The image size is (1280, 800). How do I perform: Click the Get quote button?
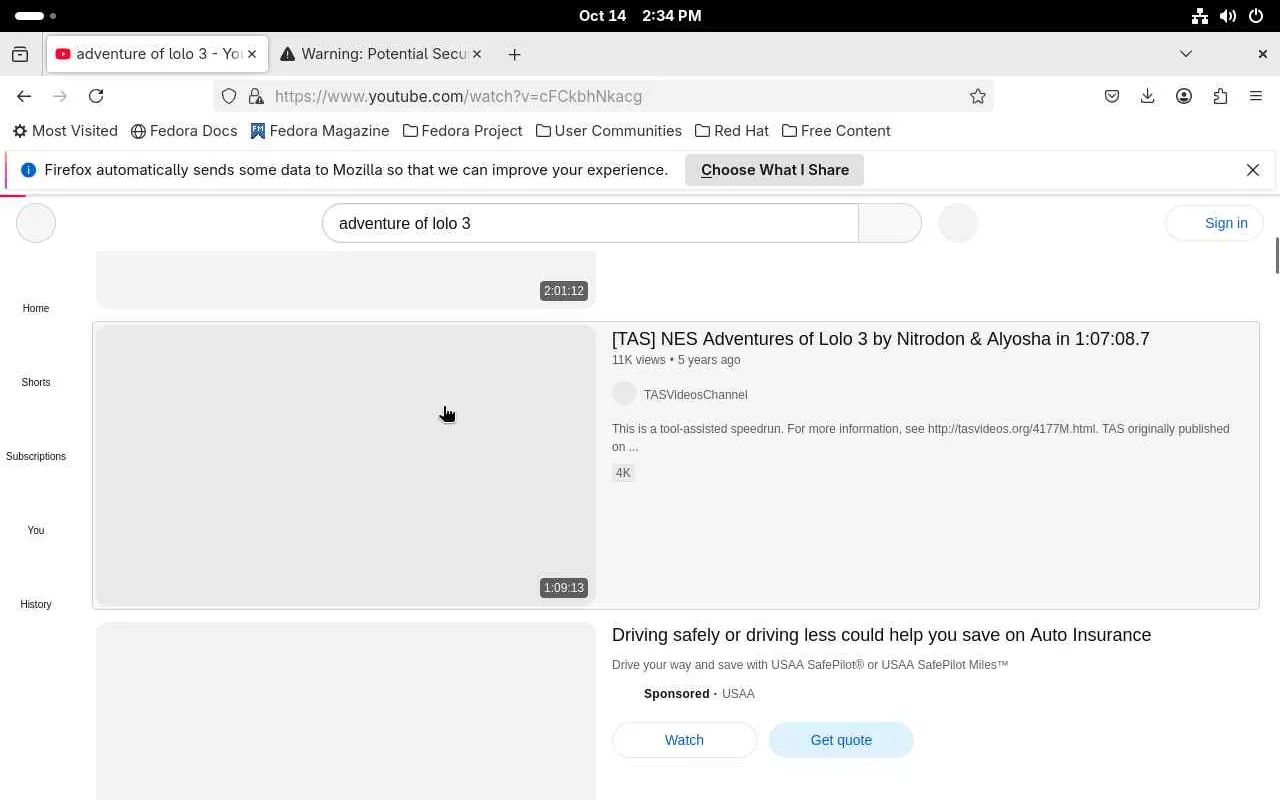click(x=841, y=740)
